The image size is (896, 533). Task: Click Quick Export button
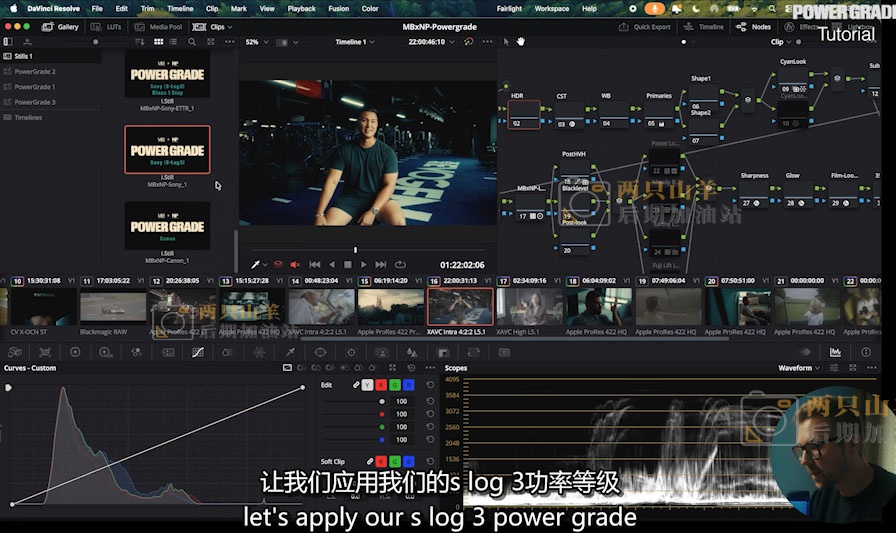tap(645, 27)
